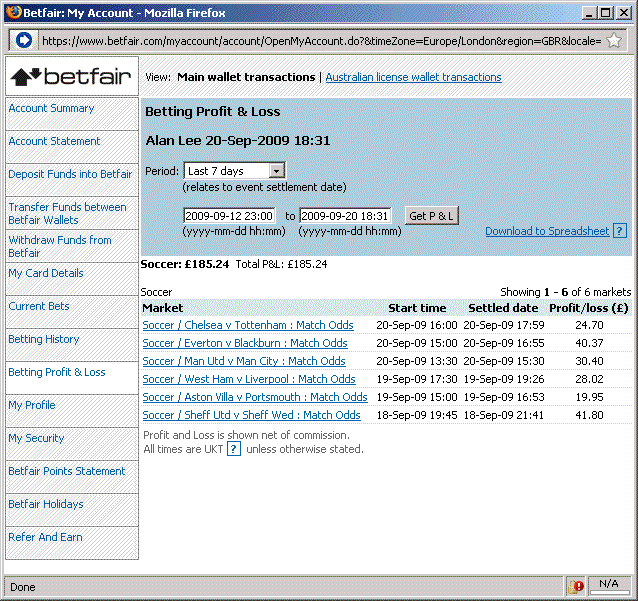Image resolution: width=638 pixels, height=601 pixels.
Task: Open Man Utd v Man City market
Action: tap(244, 361)
